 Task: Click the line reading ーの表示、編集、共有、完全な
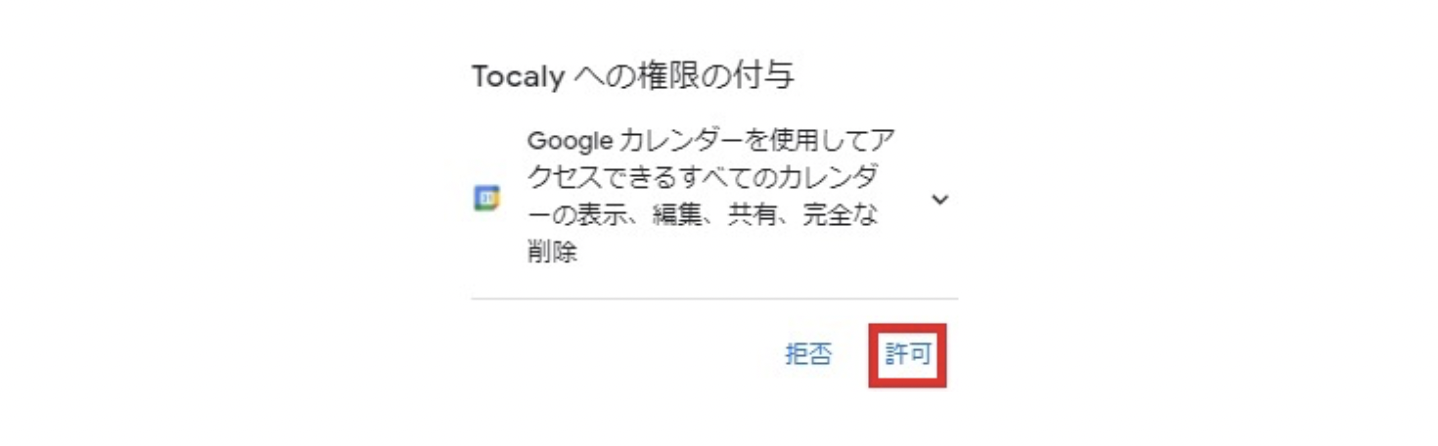tap(703, 216)
